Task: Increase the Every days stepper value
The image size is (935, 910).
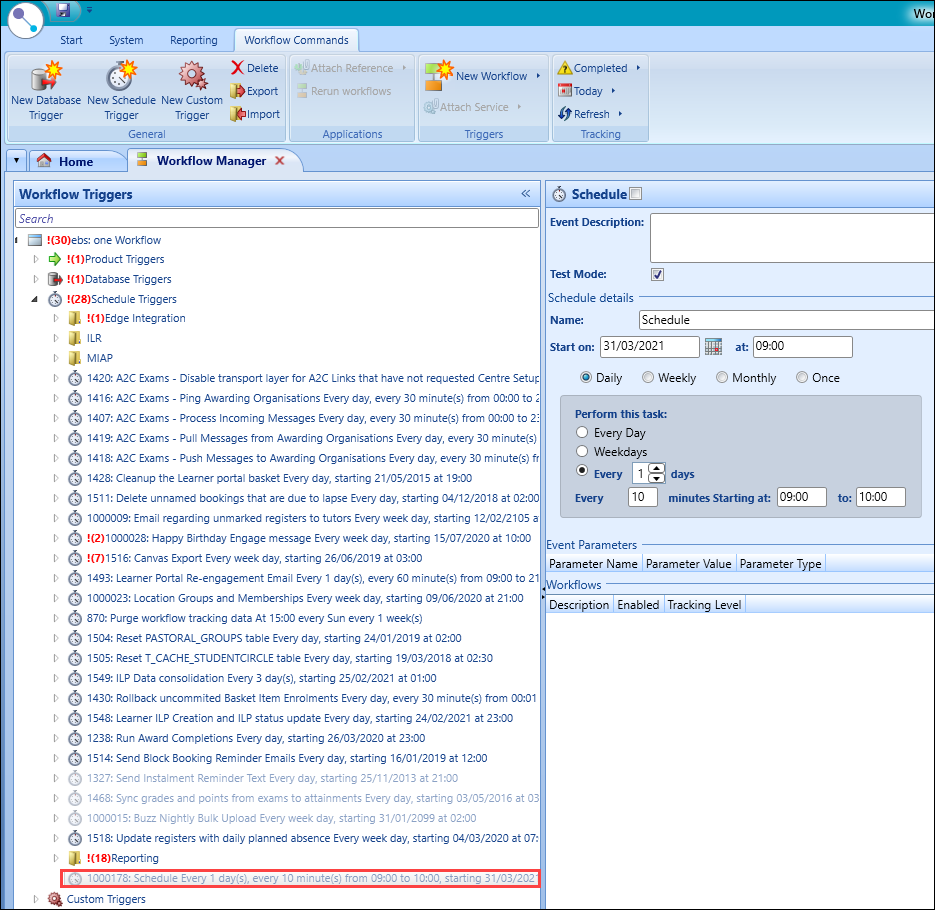Action: [x=657, y=469]
